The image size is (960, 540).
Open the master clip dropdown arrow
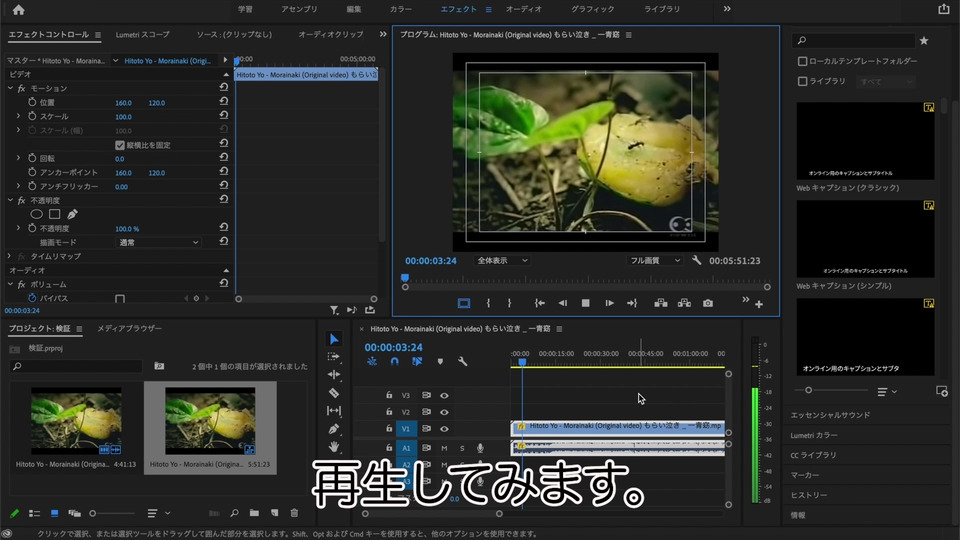coord(115,61)
